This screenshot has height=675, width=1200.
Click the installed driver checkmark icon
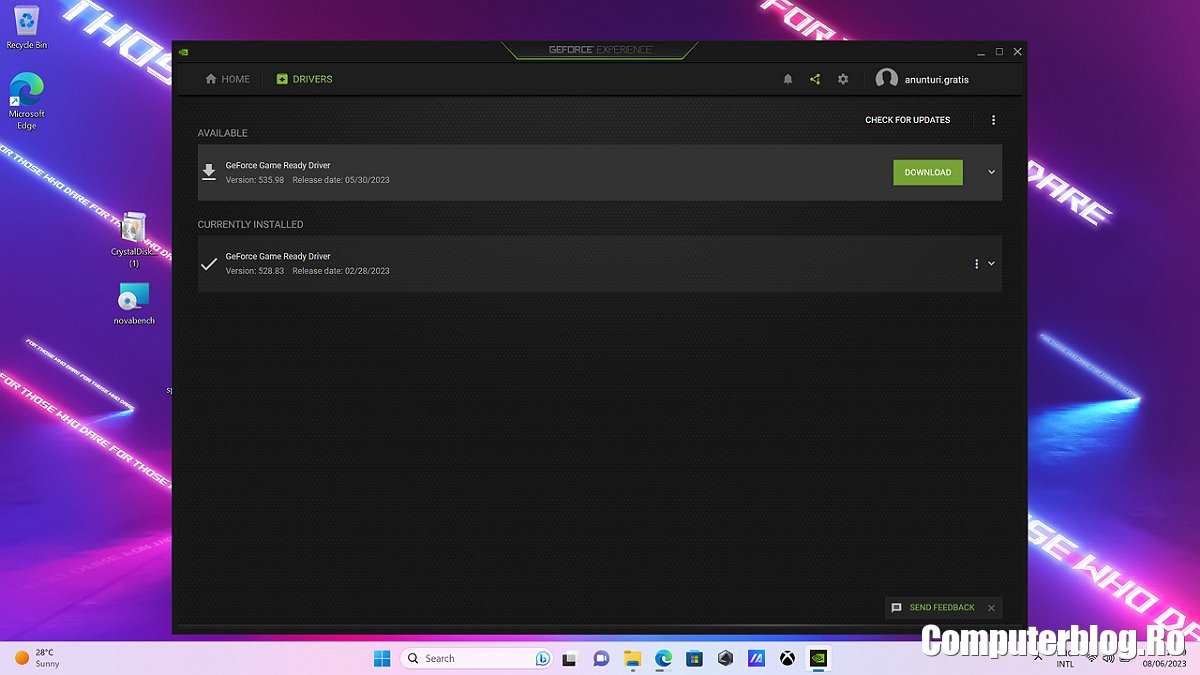coord(209,264)
